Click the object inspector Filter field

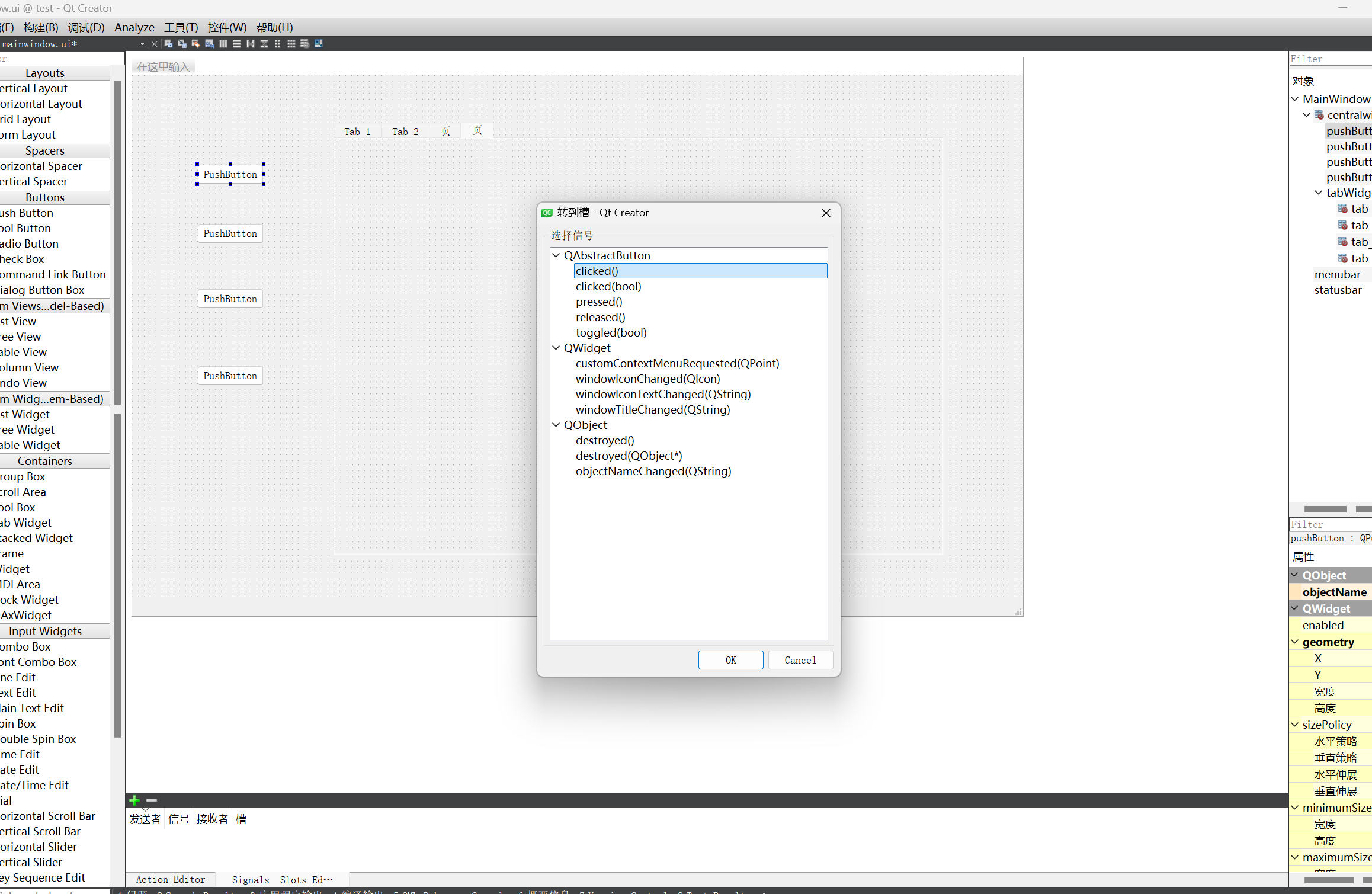pos(1330,59)
